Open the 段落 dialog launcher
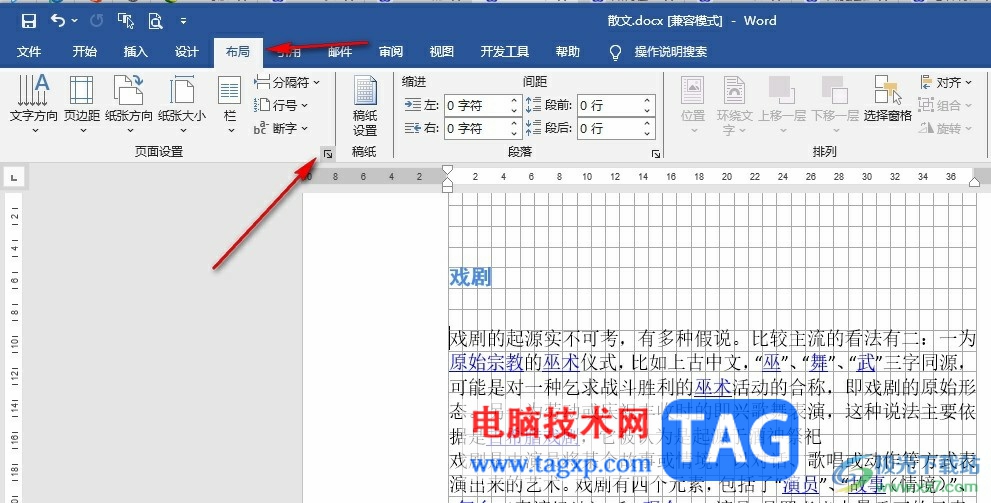The height and width of the screenshot is (503, 991). pyautogui.click(x=656, y=154)
